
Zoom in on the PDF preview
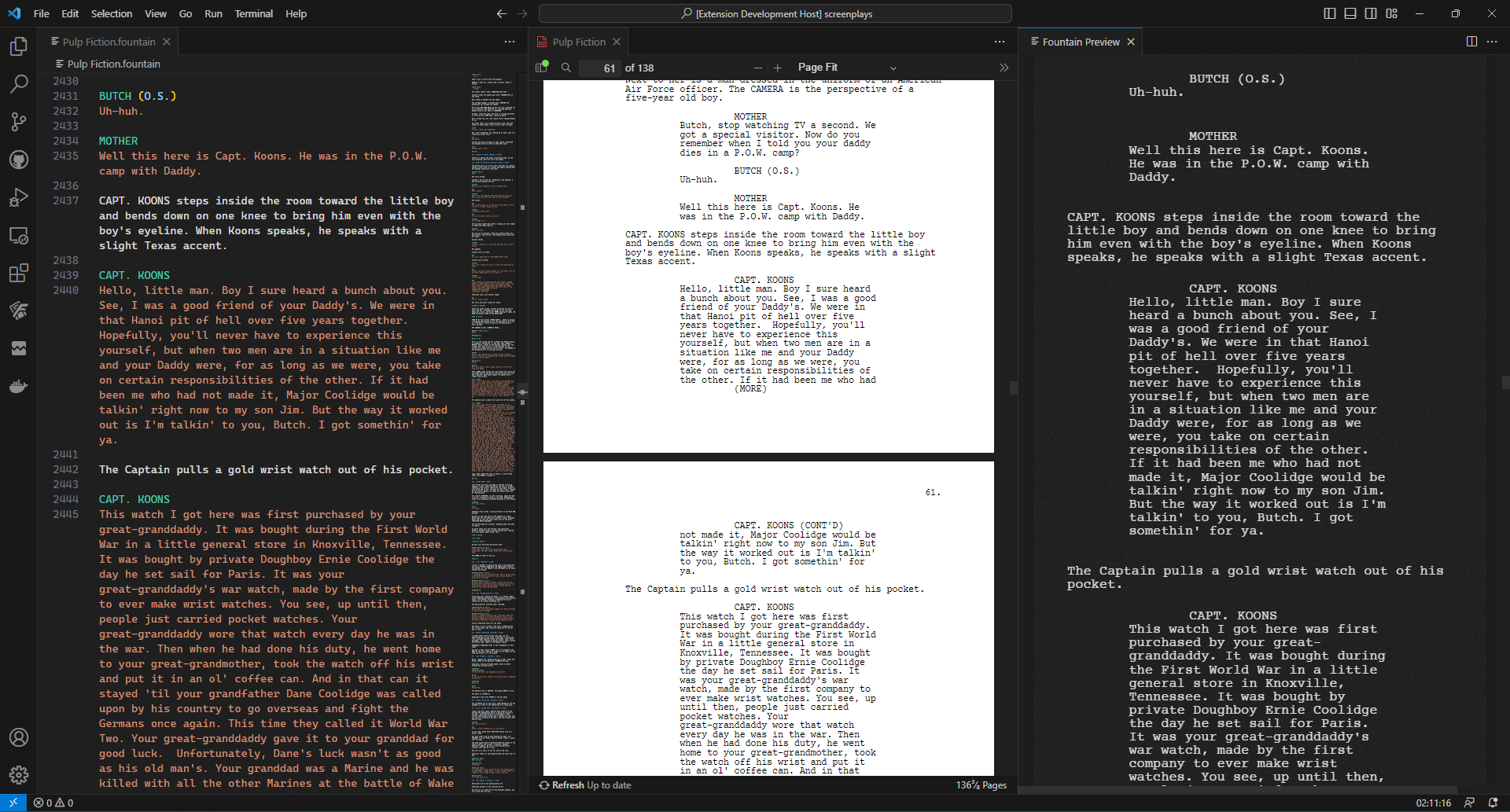pyautogui.click(x=778, y=68)
